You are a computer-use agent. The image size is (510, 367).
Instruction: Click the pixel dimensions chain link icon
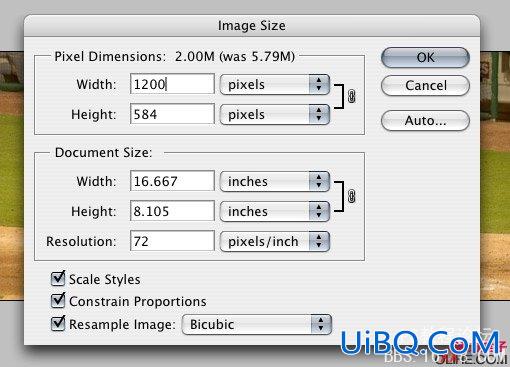[x=351, y=96]
